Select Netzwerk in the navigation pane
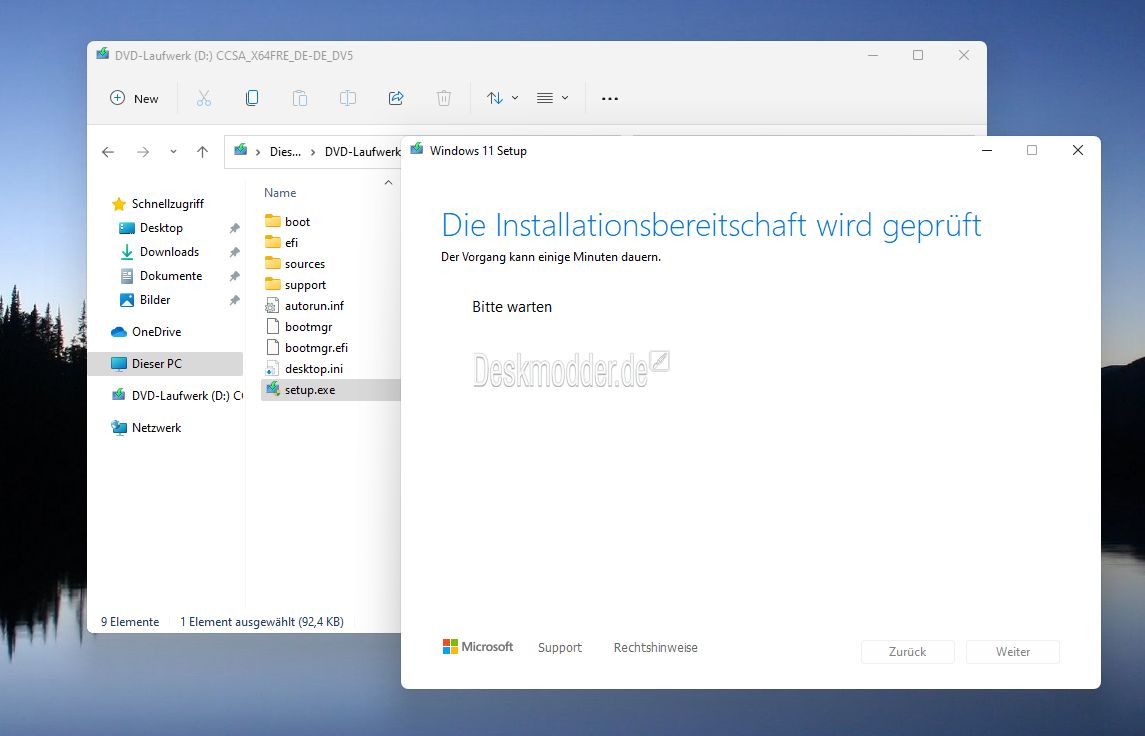 pyautogui.click(x=146, y=428)
